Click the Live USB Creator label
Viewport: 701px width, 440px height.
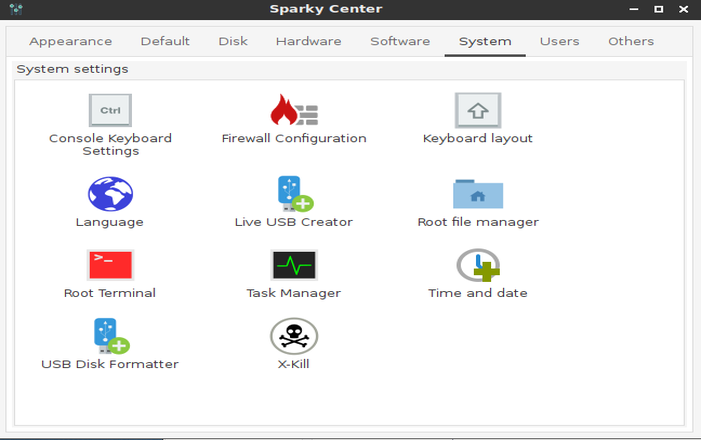click(294, 222)
